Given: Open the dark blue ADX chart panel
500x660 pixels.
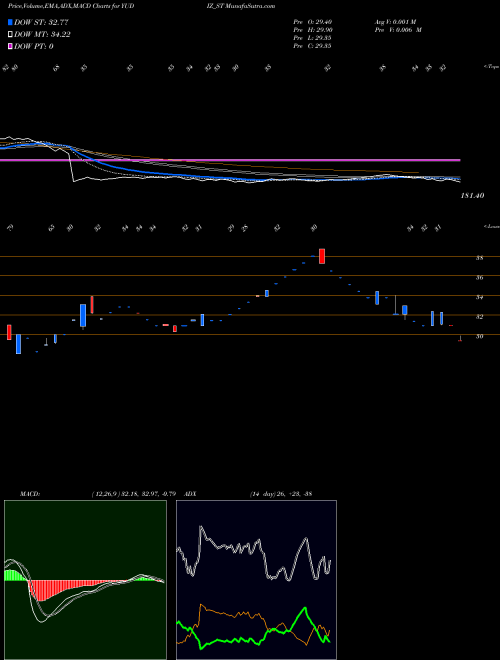Looking at the screenshot, I should [x=256, y=580].
